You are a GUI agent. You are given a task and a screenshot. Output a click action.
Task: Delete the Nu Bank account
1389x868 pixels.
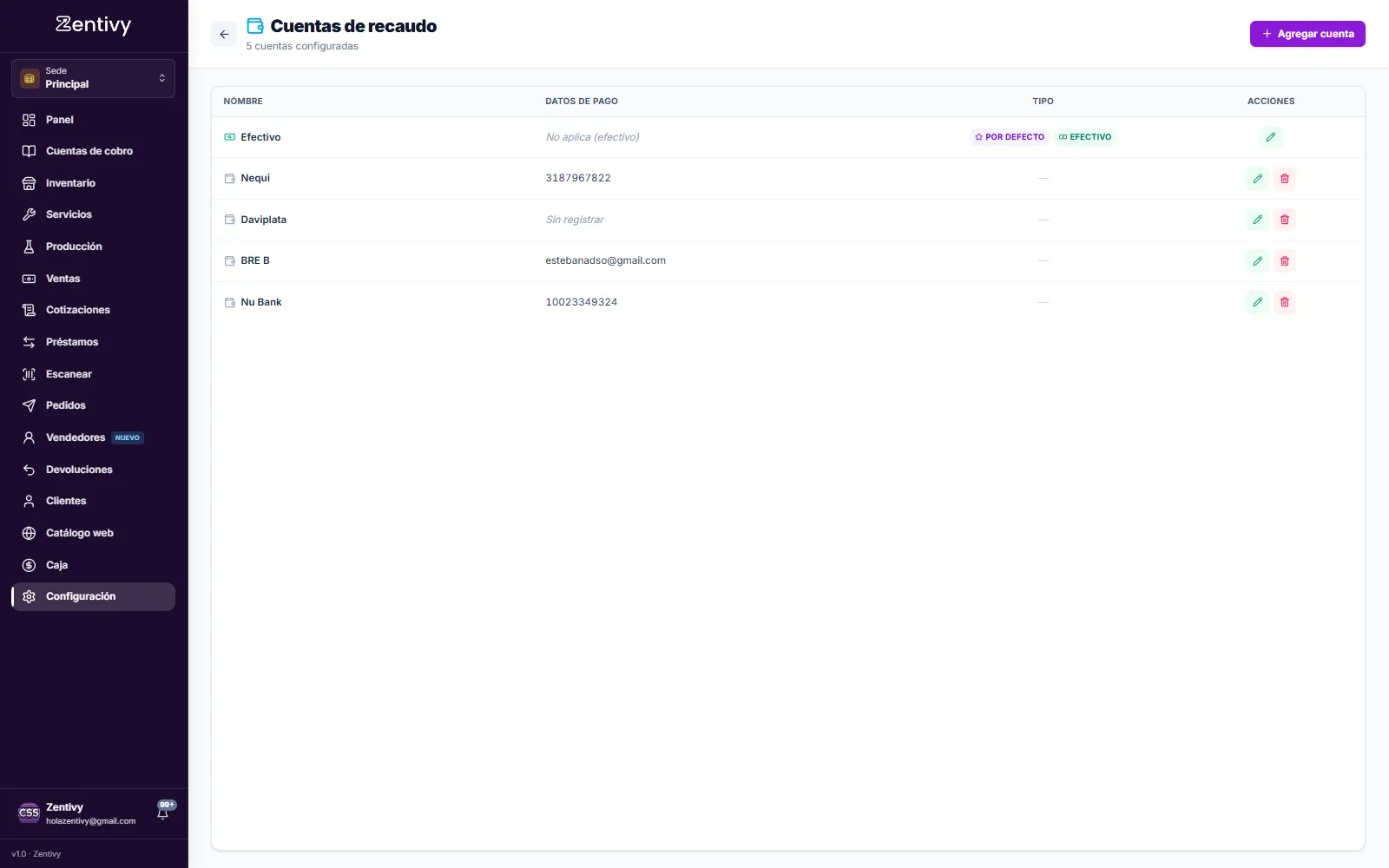pyautogui.click(x=1285, y=302)
